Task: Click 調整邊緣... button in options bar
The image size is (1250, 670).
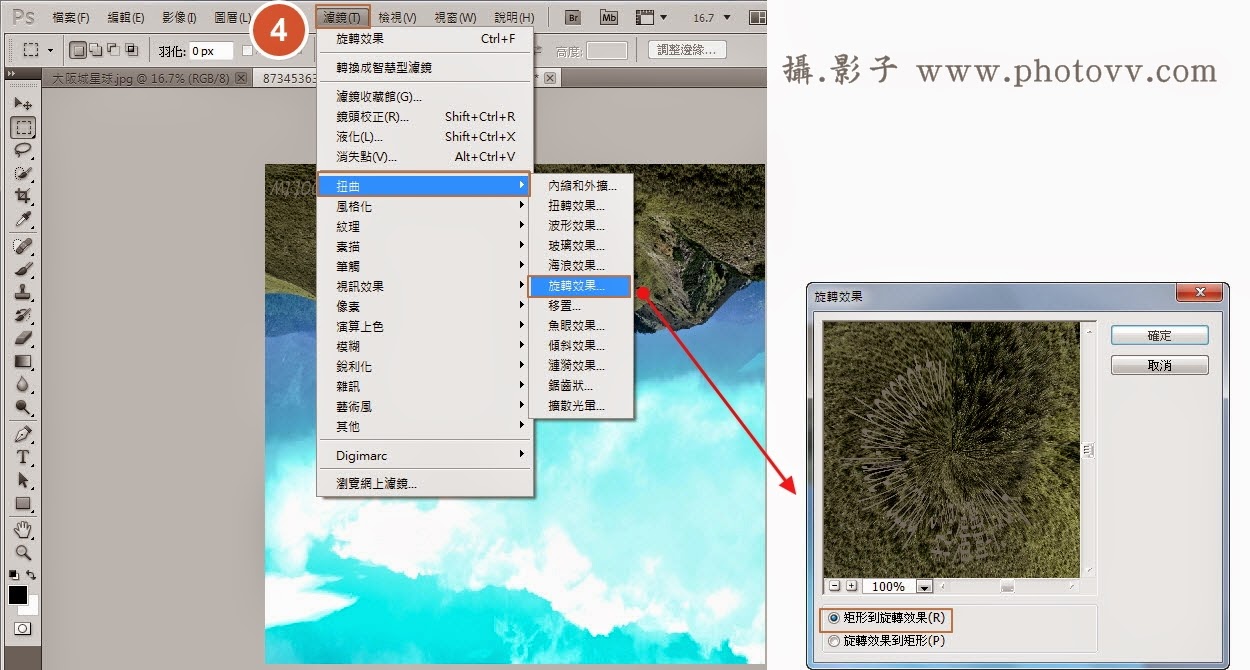Action: (x=686, y=50)
